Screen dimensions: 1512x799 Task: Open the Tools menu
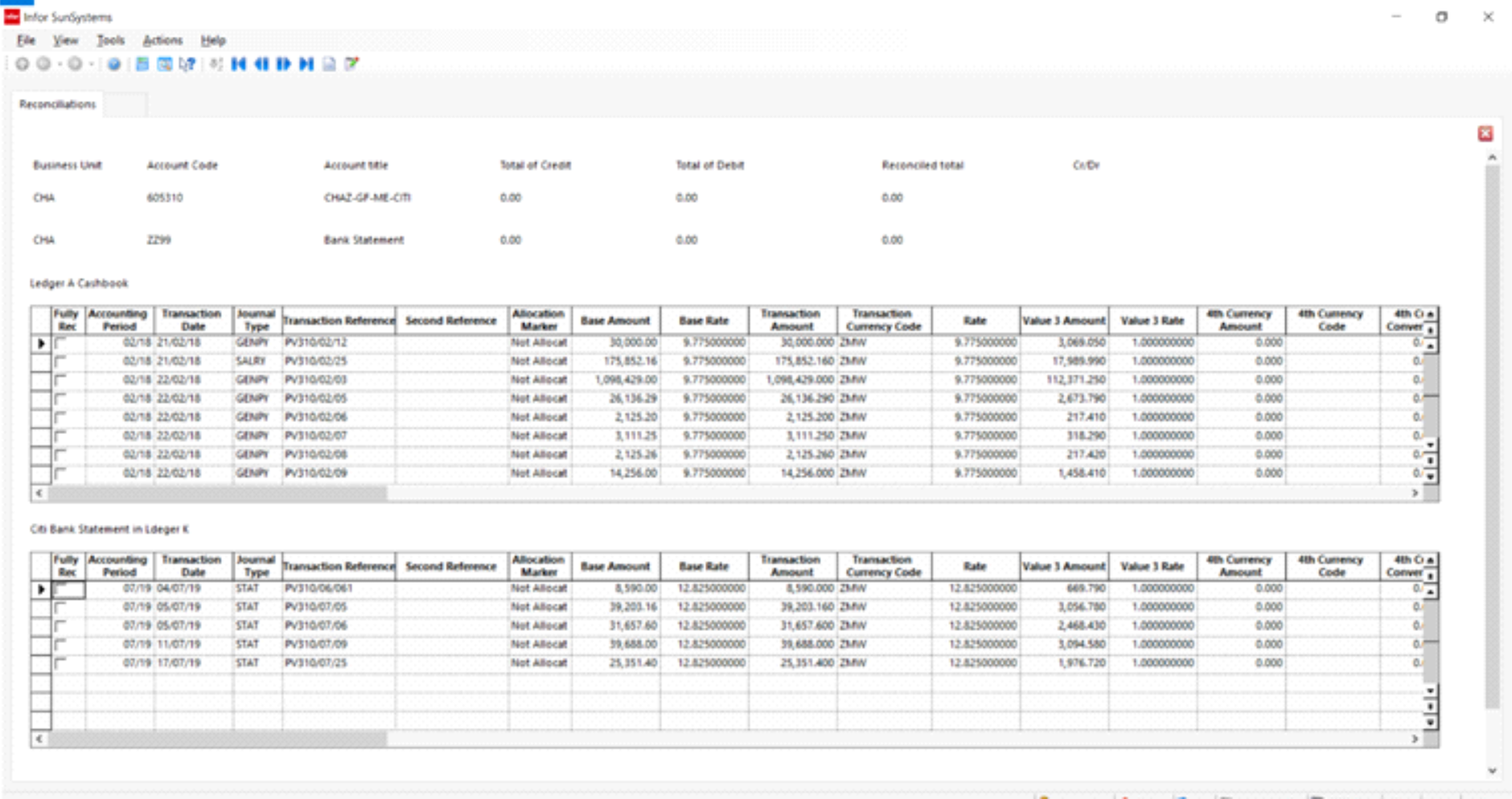coord(110,40)
